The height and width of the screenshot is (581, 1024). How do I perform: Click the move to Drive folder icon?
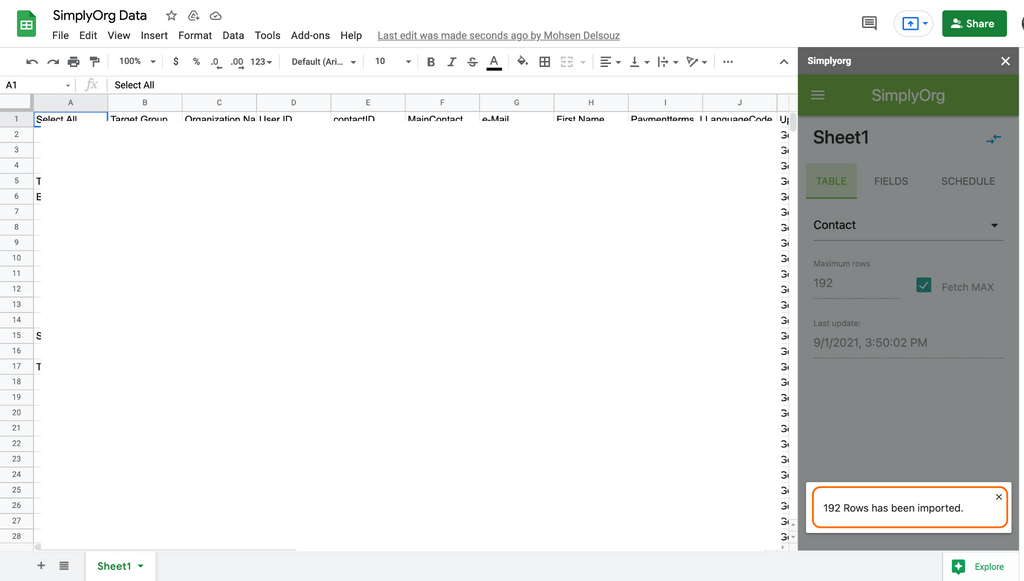tap(193, 16)
